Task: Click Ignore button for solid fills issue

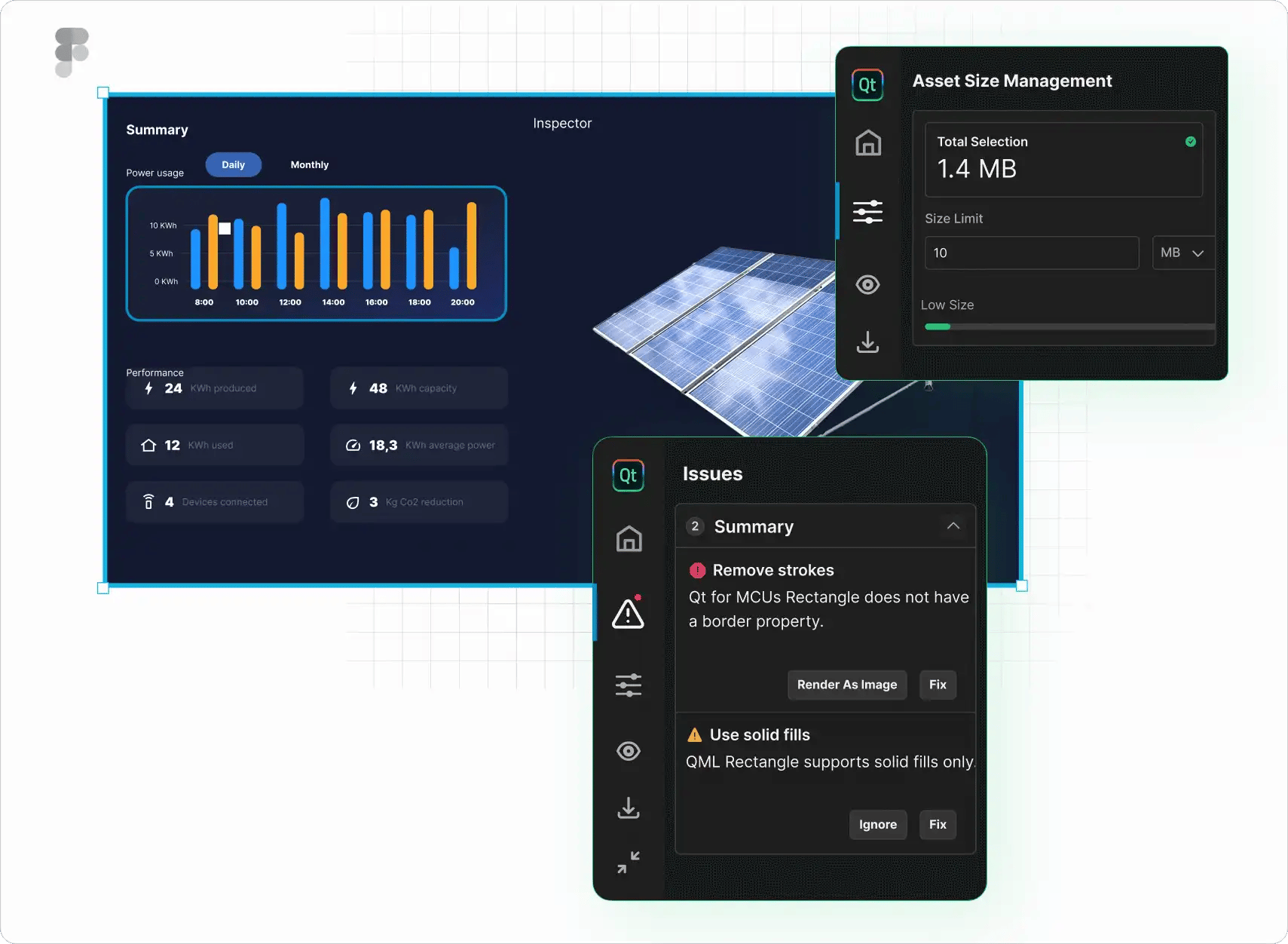Action: click(878, 825)
